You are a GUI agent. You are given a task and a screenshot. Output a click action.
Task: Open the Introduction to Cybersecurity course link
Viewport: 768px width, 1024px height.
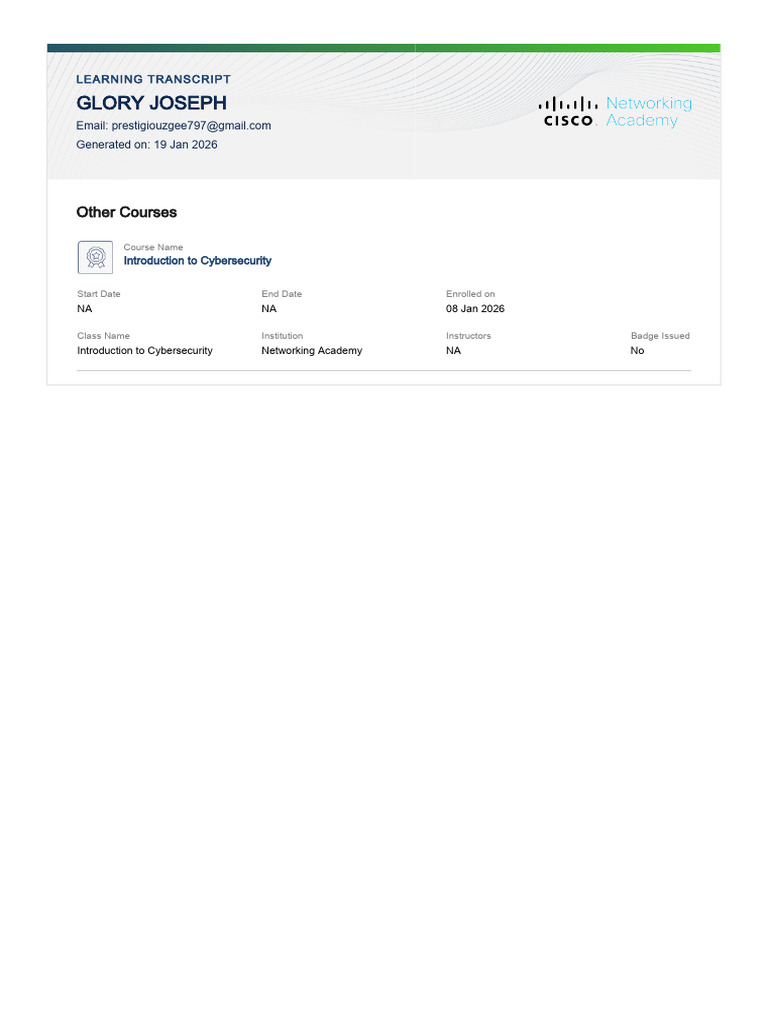[197, 261]
